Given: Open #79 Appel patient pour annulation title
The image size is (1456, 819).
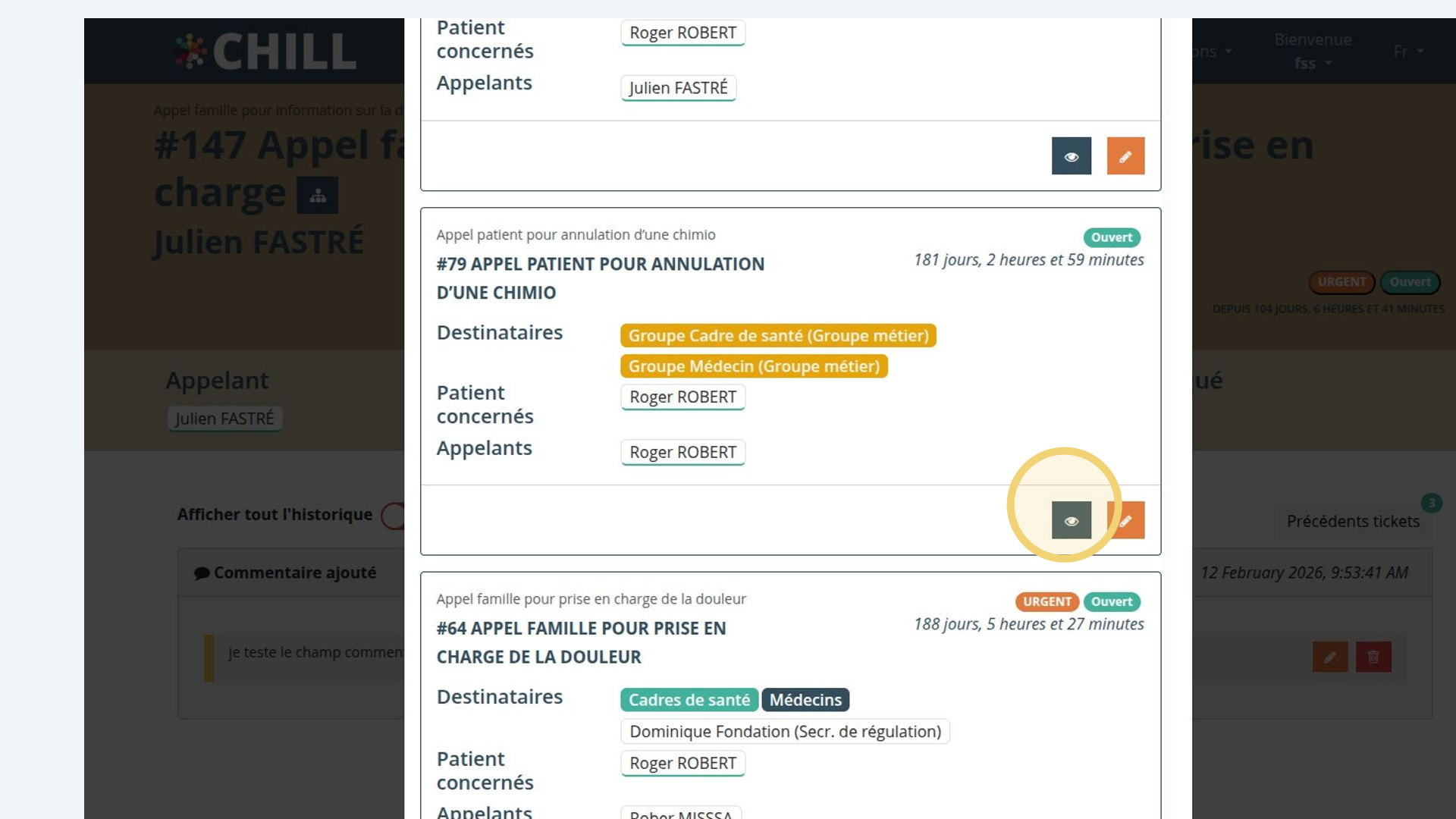Looking at the screenshot, I should (x=600, y=278).
